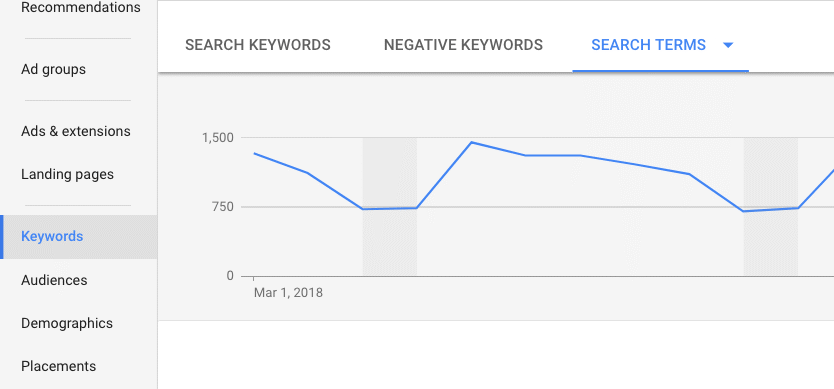Select the Search Terms tab
This screenshot has height=389, width=834.
[x=648, y=45]
